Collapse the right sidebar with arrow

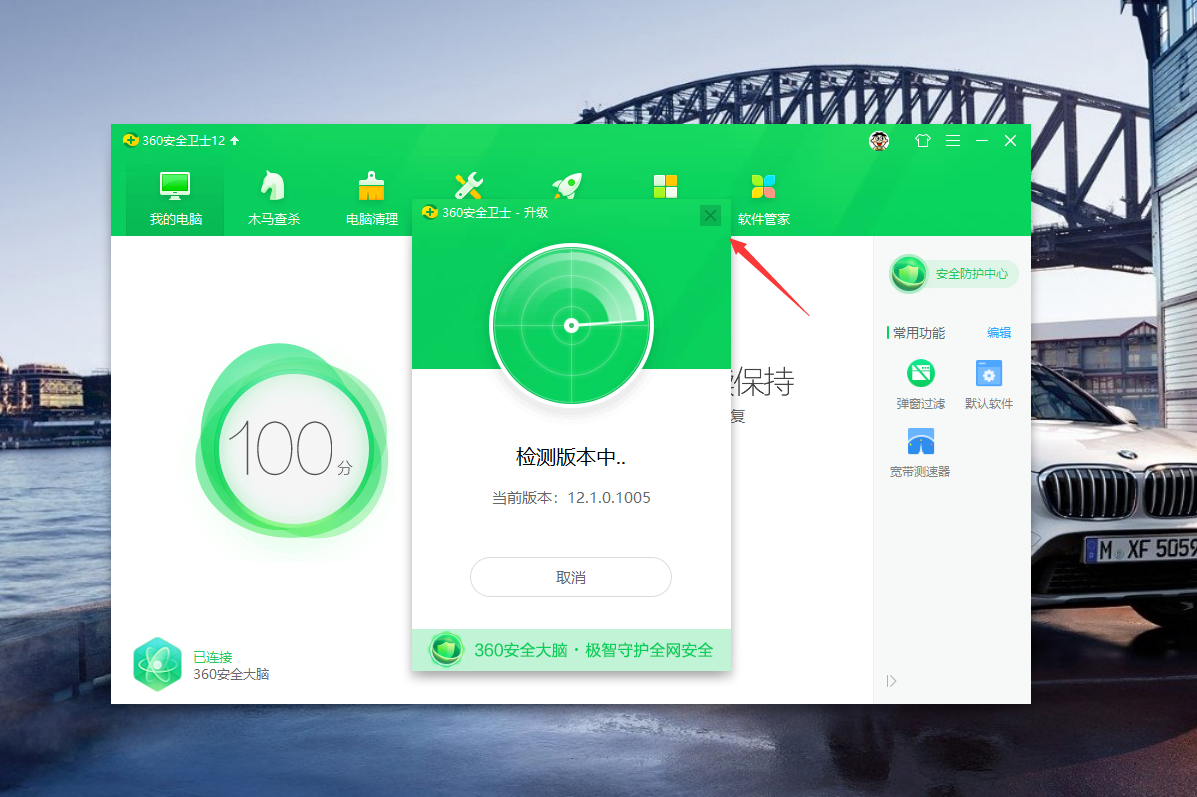click(891, 681)
